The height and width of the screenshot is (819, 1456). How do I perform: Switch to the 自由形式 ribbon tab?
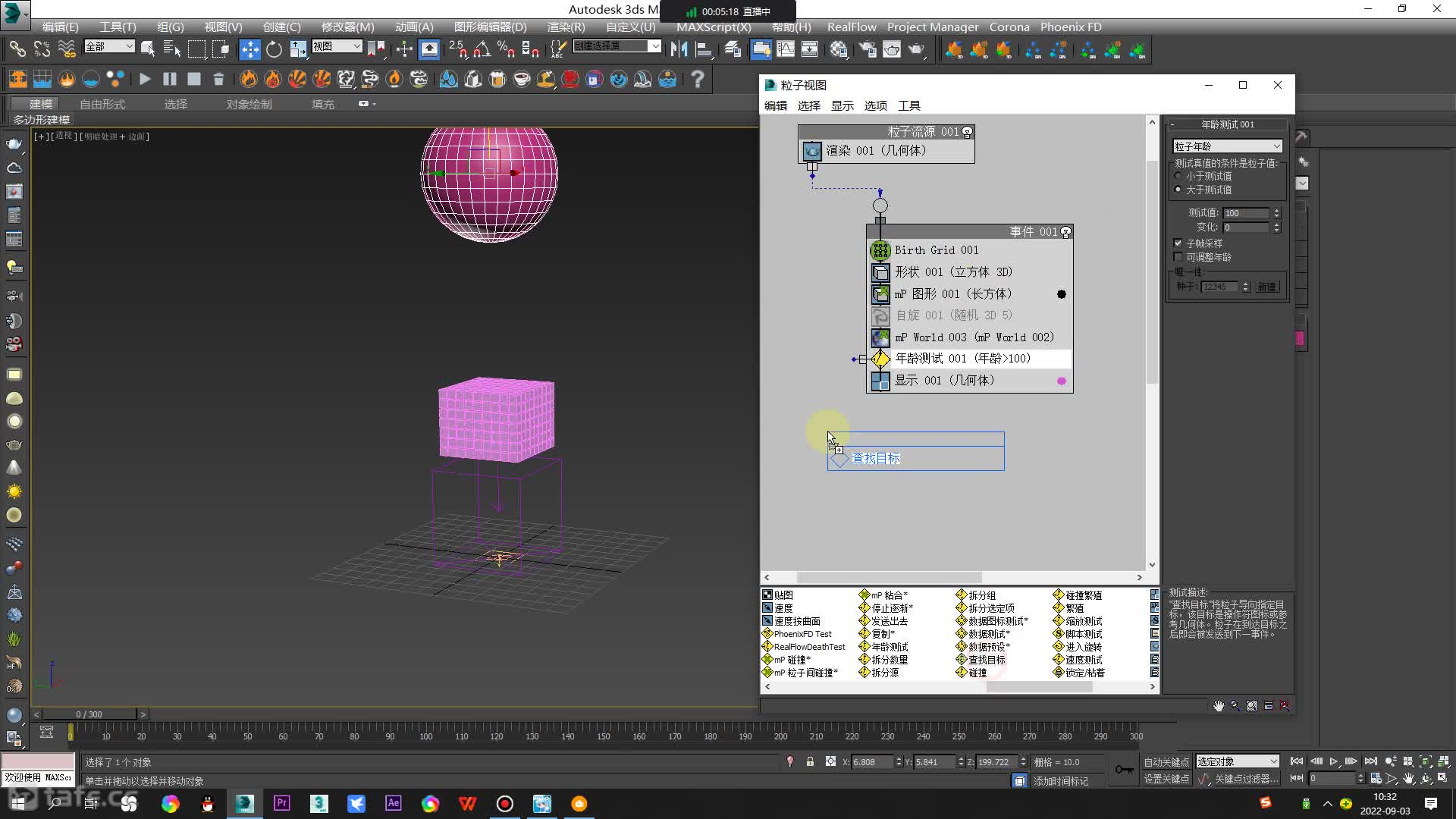click(102, 105)
